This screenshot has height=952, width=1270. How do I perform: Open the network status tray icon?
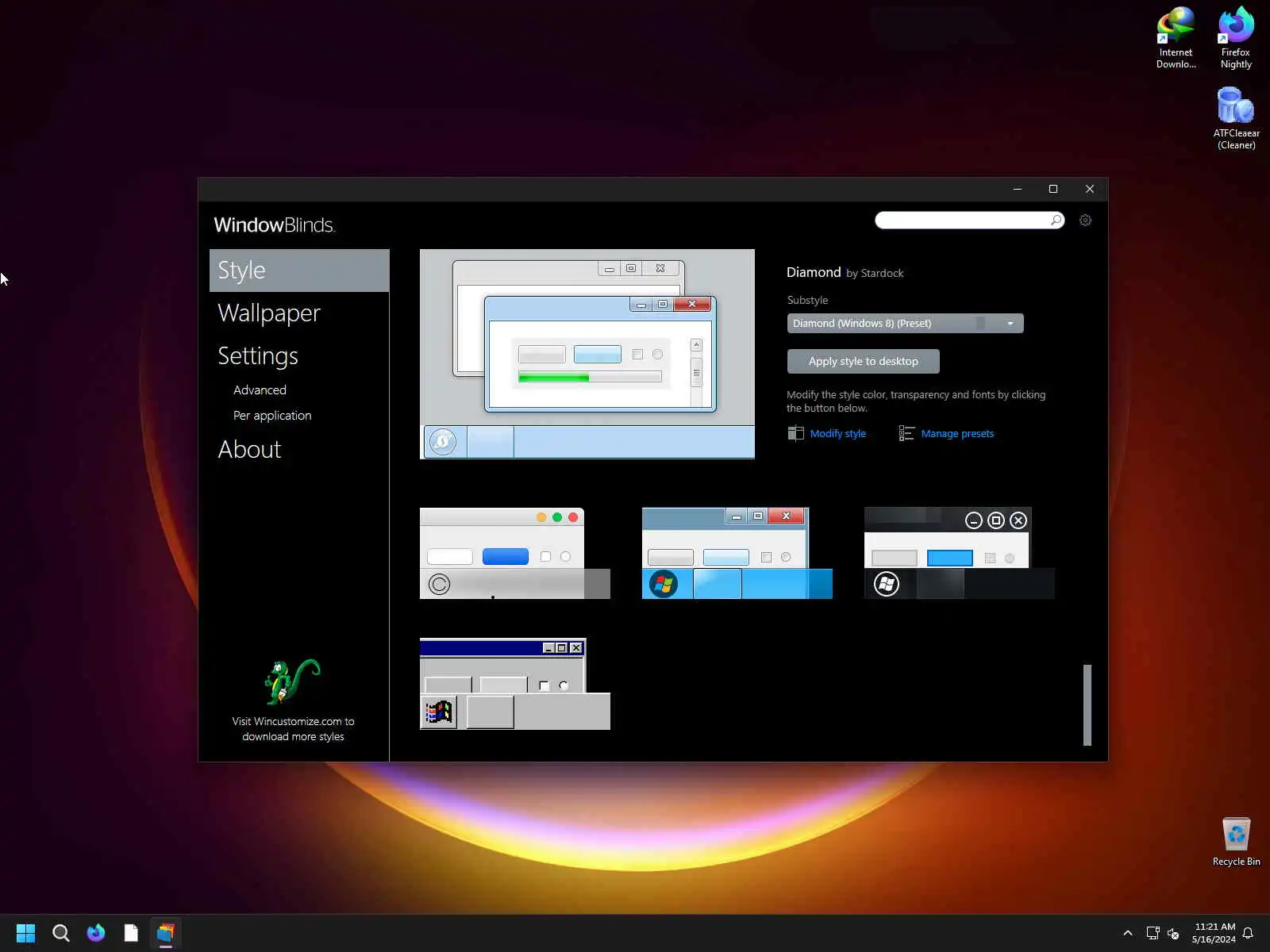tap(1153, 933)
